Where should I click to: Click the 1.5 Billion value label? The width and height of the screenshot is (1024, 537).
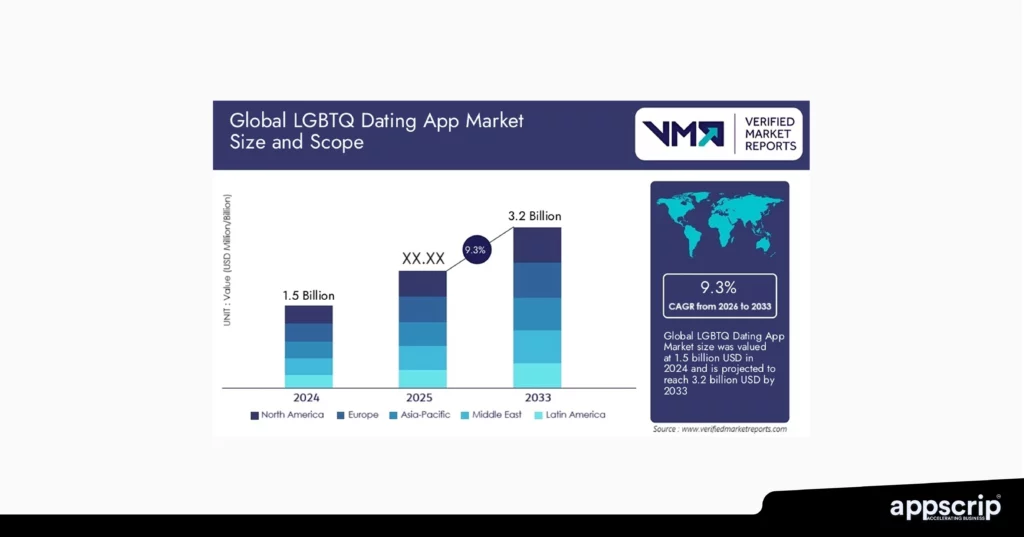point(308,295)
